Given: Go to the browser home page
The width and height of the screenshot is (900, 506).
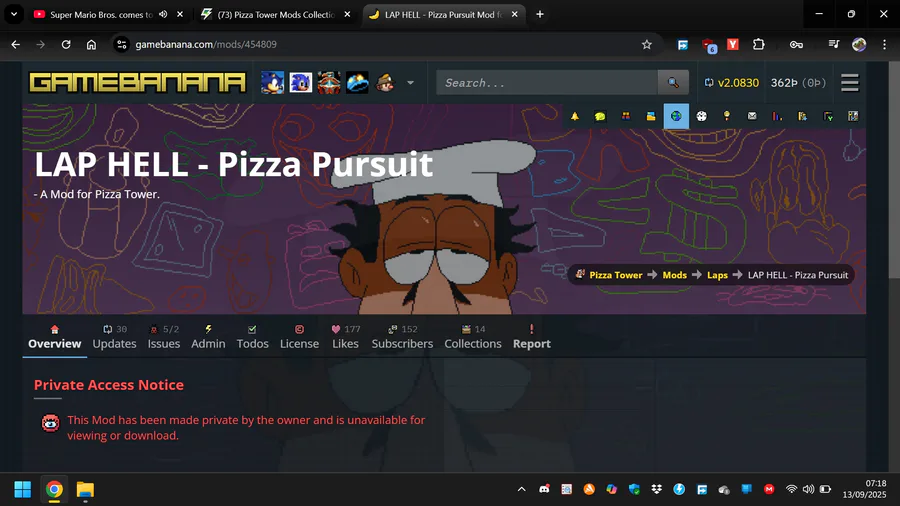Looking at the screenshot, I should (x=91, y=44).
